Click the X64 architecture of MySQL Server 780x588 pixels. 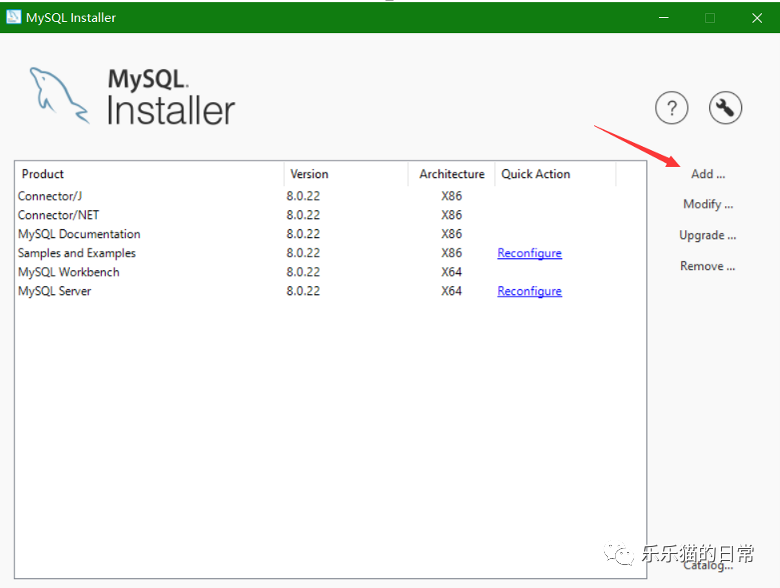click(451, 291)
